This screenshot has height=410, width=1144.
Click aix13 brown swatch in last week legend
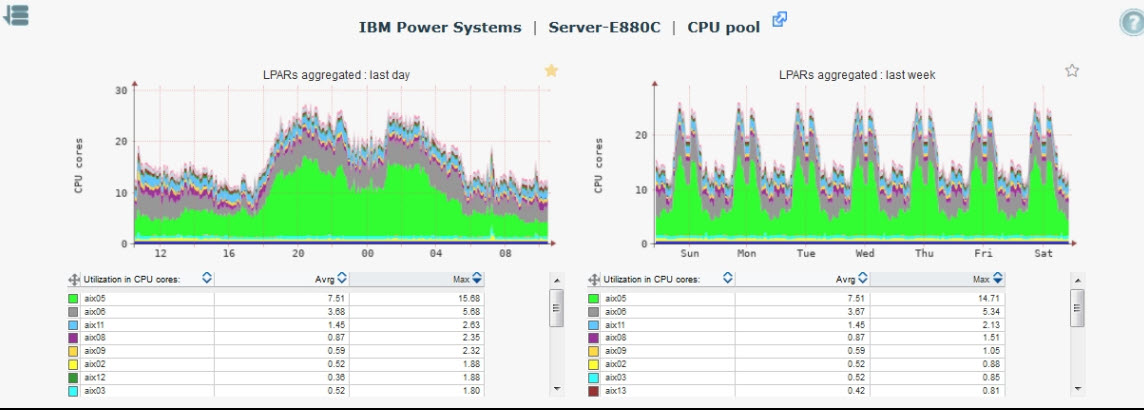(594, 390)
